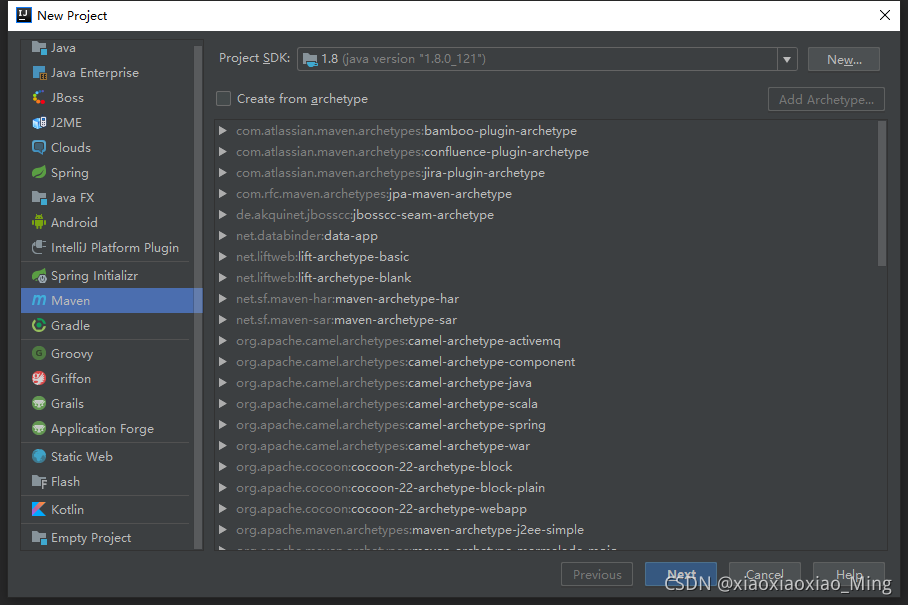Image resolution: width=908 pixels, height=605 pixels.
Task: Click the Empty Project icon
Action: (39, 538)
